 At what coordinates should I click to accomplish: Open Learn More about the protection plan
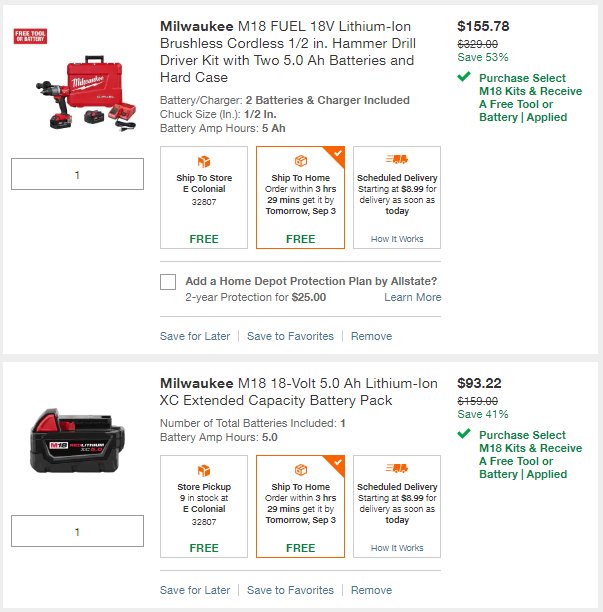click(413, 297)
